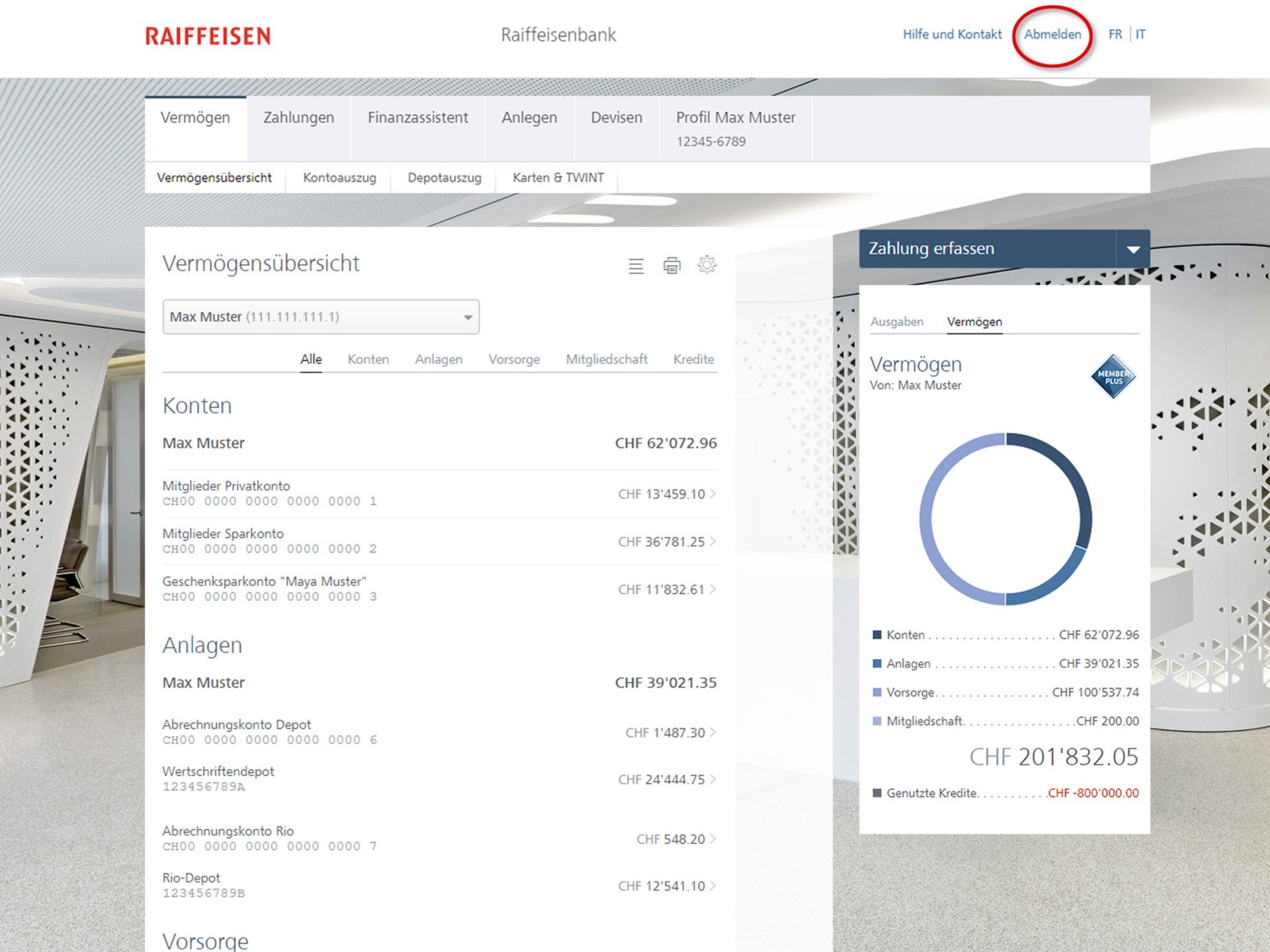Screen dimensions: 1270x952
Task: Click chevron next to Mitglieder Privatkonto amount
Action: (x=713, y=494)
